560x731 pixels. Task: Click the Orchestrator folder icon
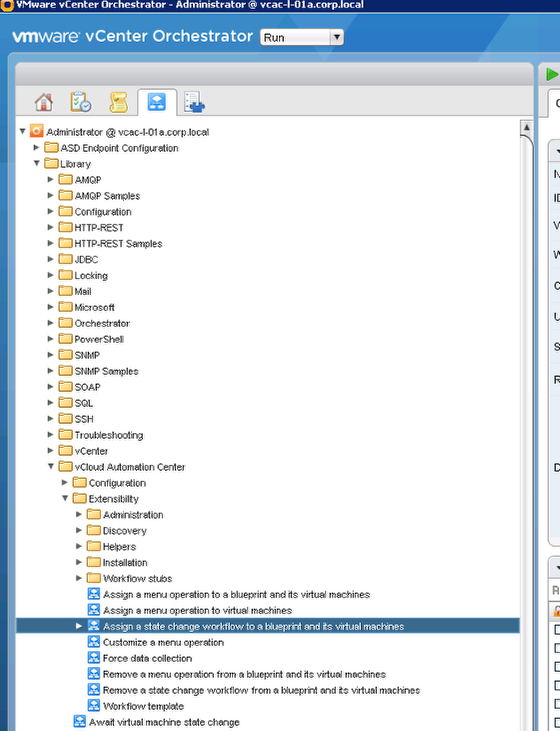(x=65, y=323)
